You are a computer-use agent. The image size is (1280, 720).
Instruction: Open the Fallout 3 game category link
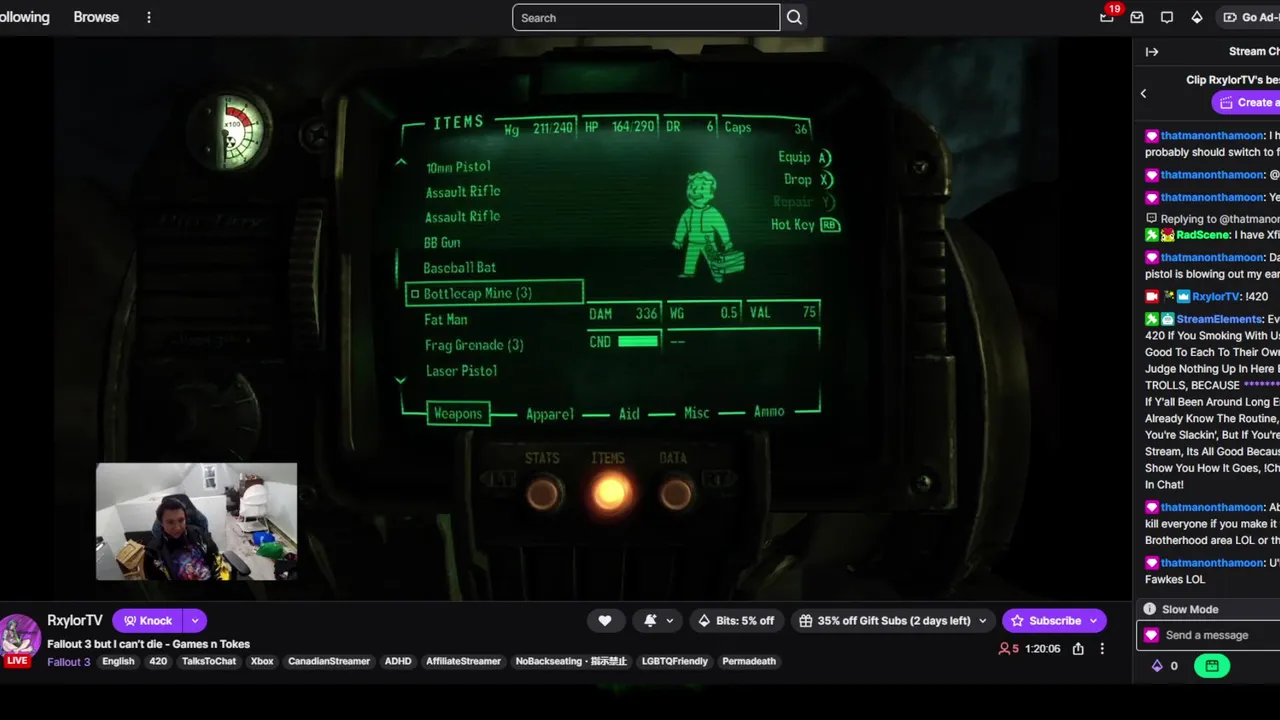(68, 662)
